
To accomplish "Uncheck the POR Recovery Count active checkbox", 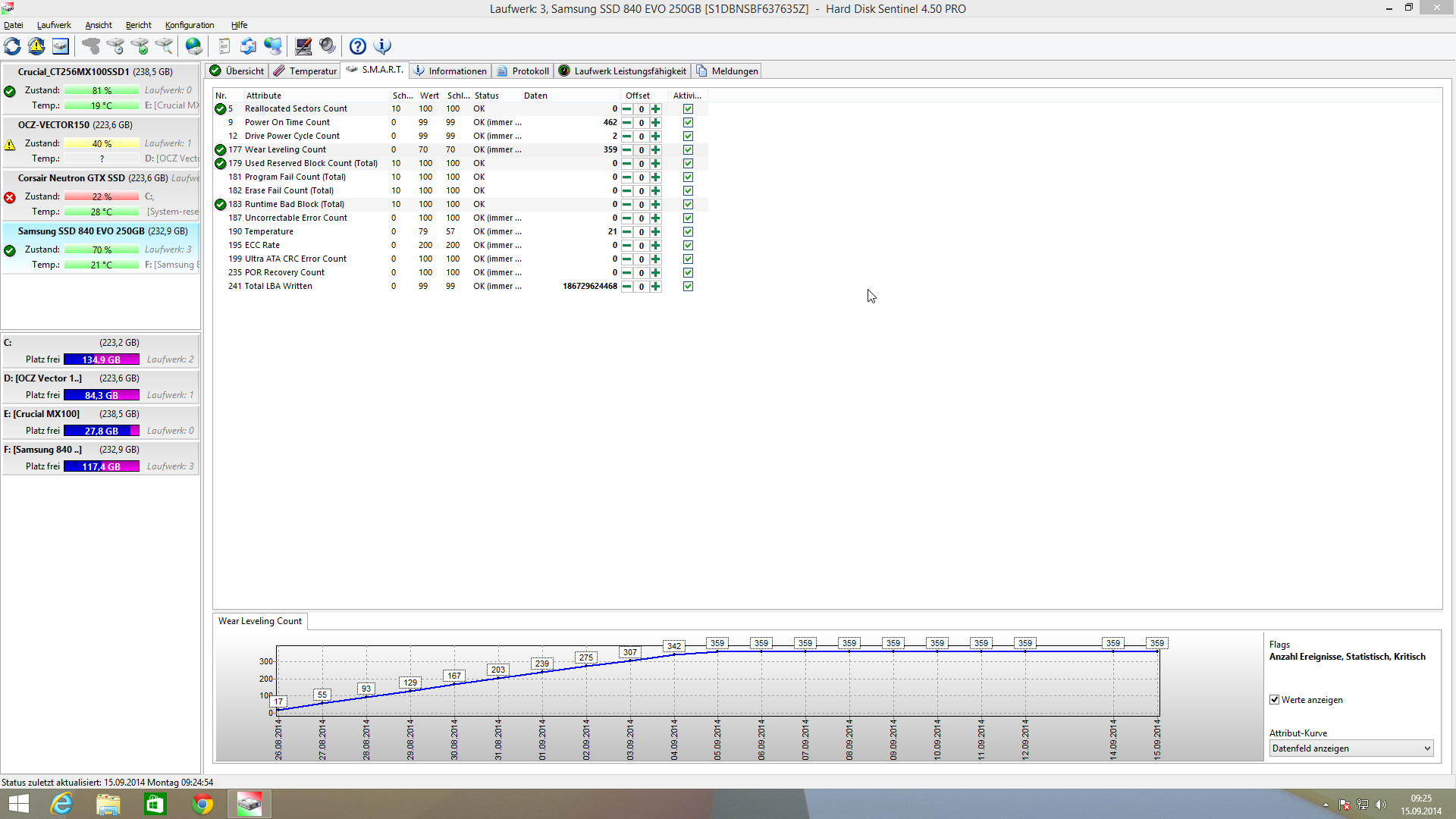I will coord(688,273).
